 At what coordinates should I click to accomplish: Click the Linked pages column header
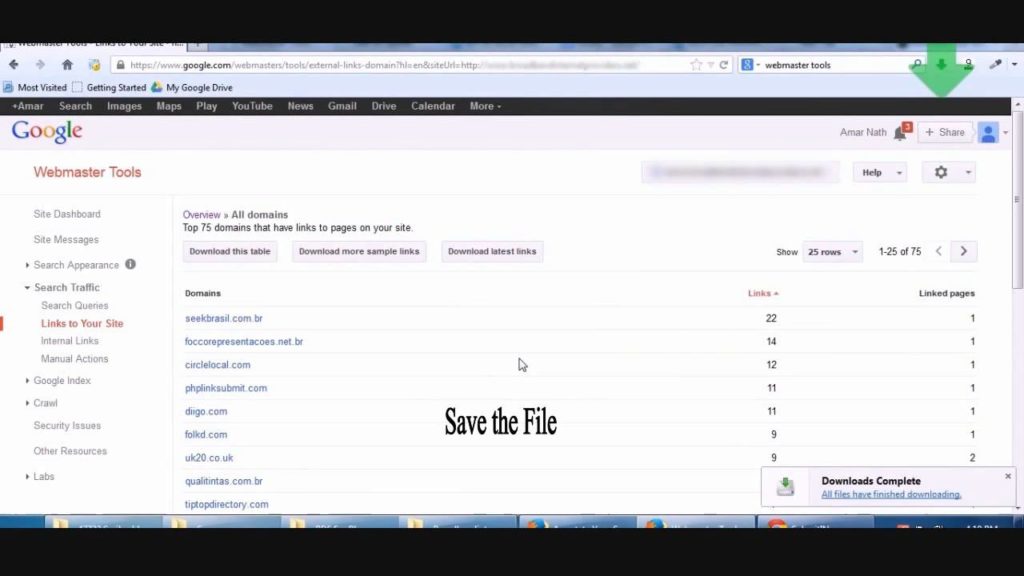[x=946, y=293]
